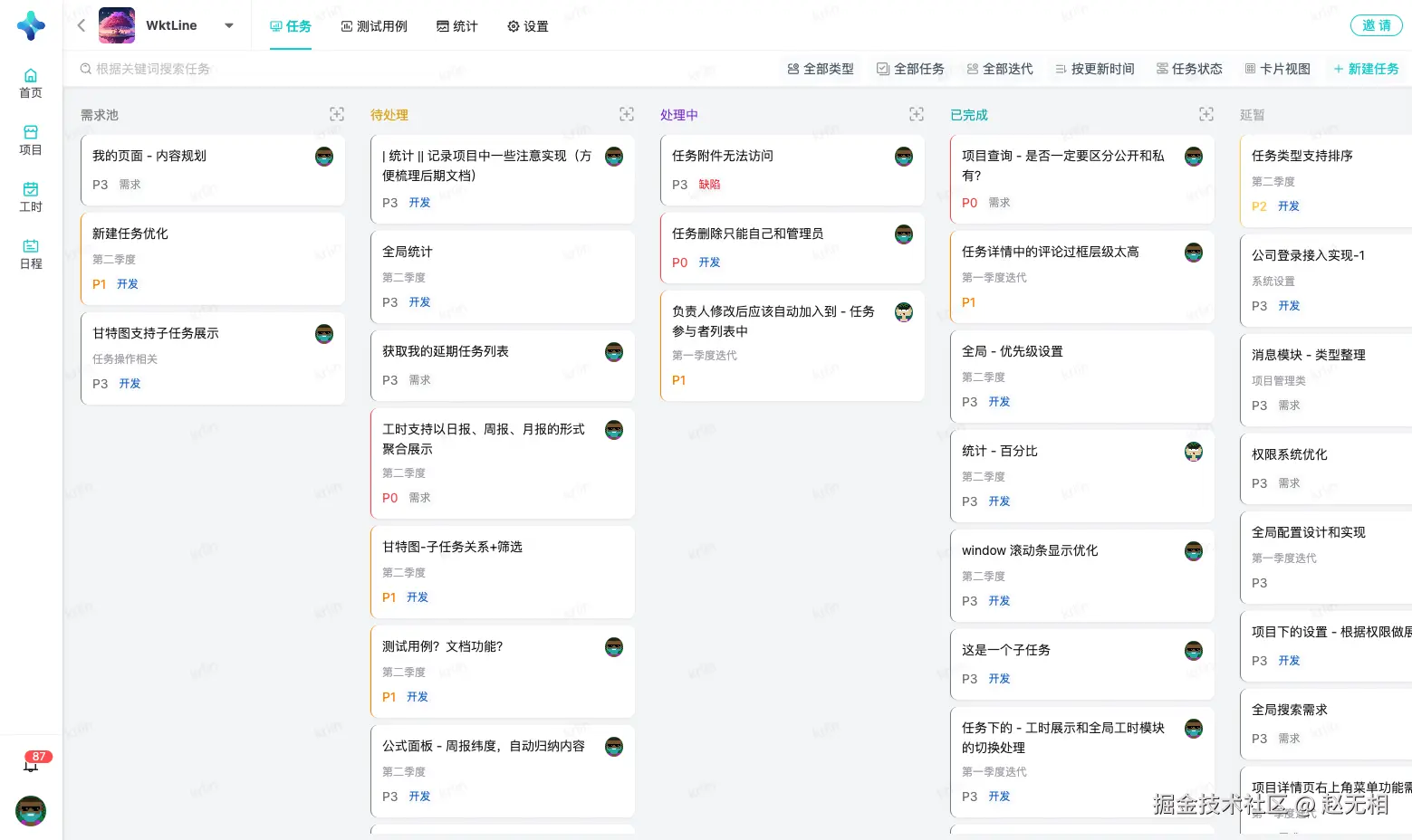This screenshot has height=840, width=1412.
Task: Click assignee avatar on 测试用例？文档功能？ card
Action: point(614,647)
